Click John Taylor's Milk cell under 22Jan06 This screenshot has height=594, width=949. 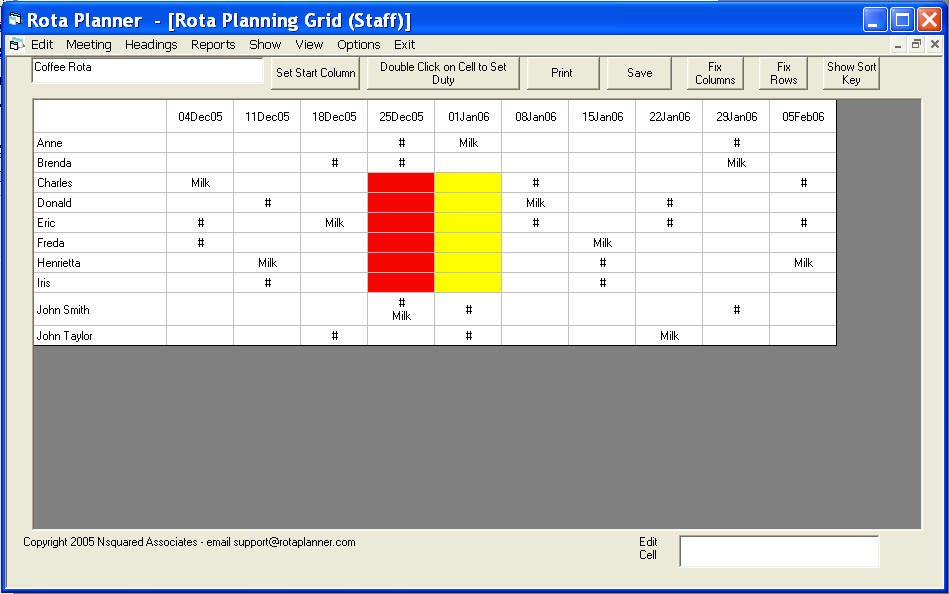[669, 335]
